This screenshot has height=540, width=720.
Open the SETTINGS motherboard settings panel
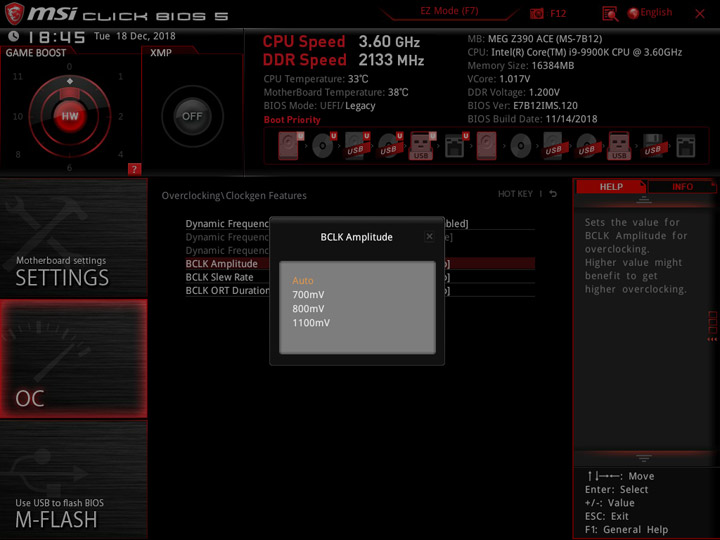73,238
